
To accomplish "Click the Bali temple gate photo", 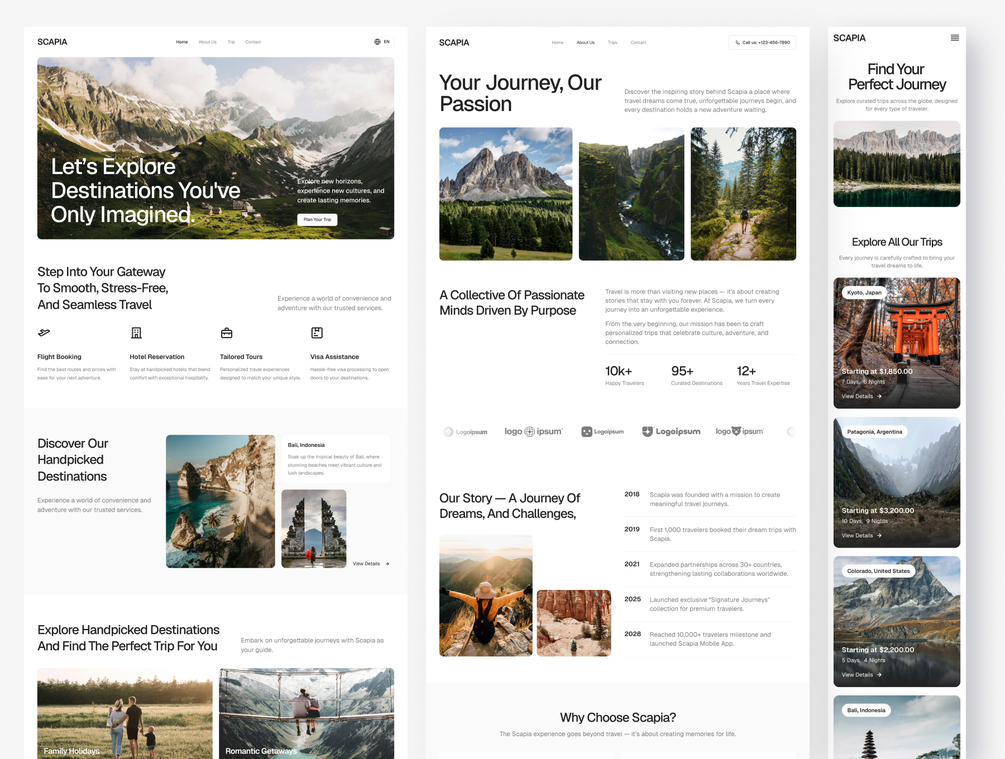I will [x=313, y=529].
